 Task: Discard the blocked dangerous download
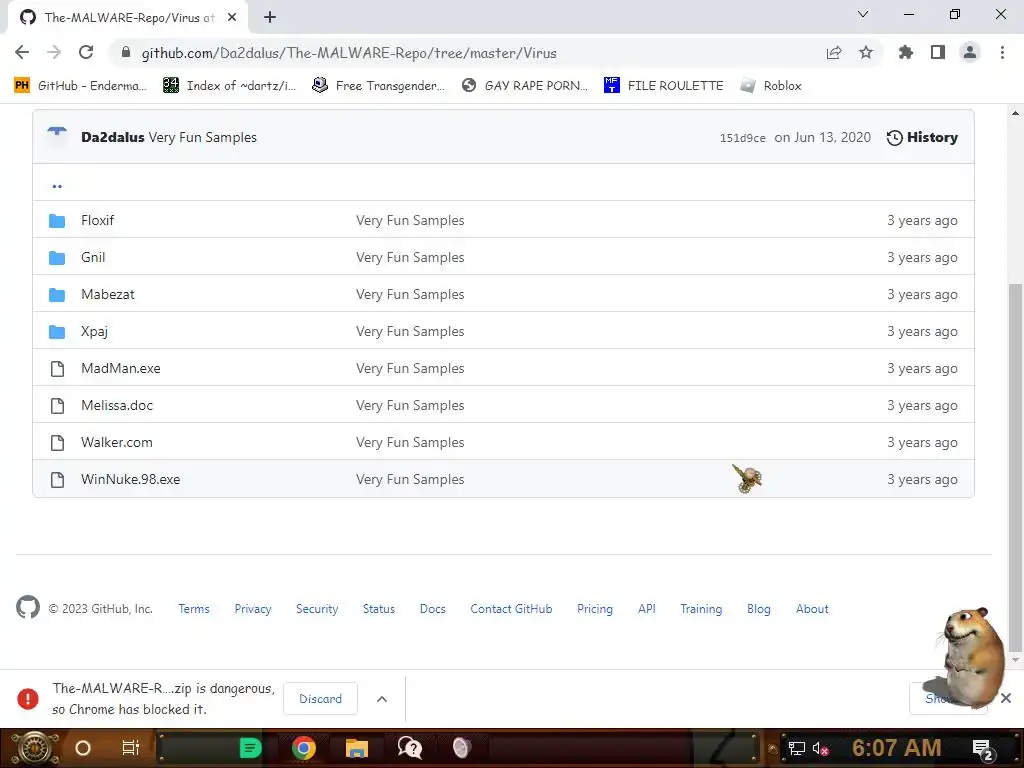point(321,699)
